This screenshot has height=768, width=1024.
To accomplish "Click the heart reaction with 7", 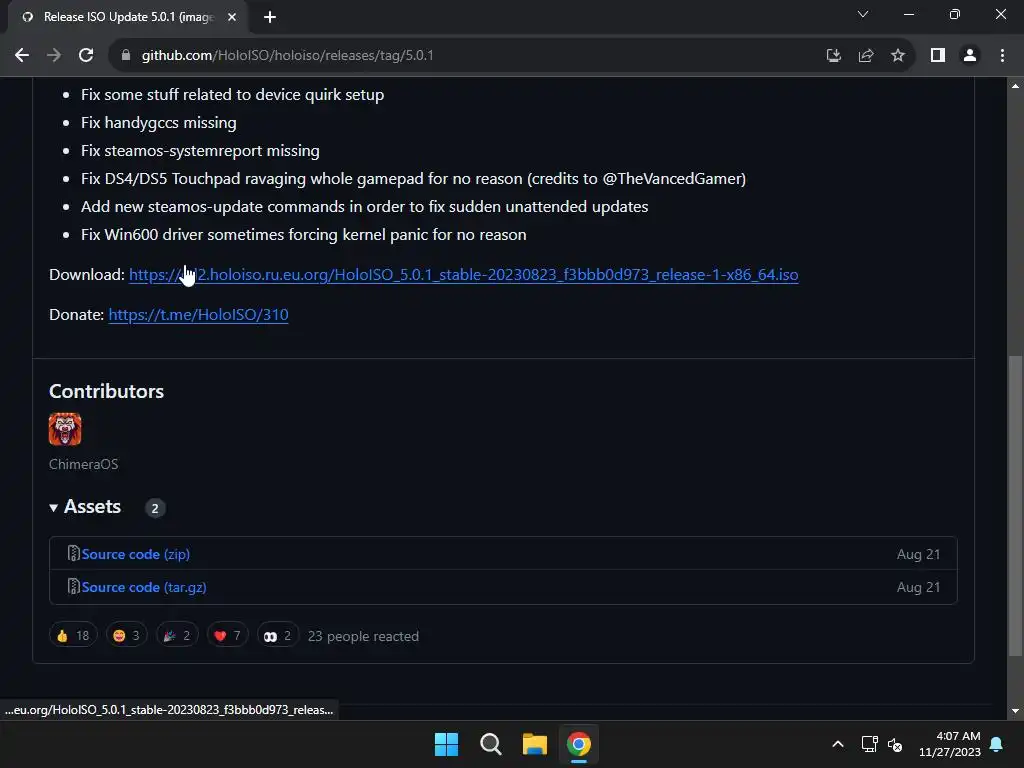I will 227,635.
